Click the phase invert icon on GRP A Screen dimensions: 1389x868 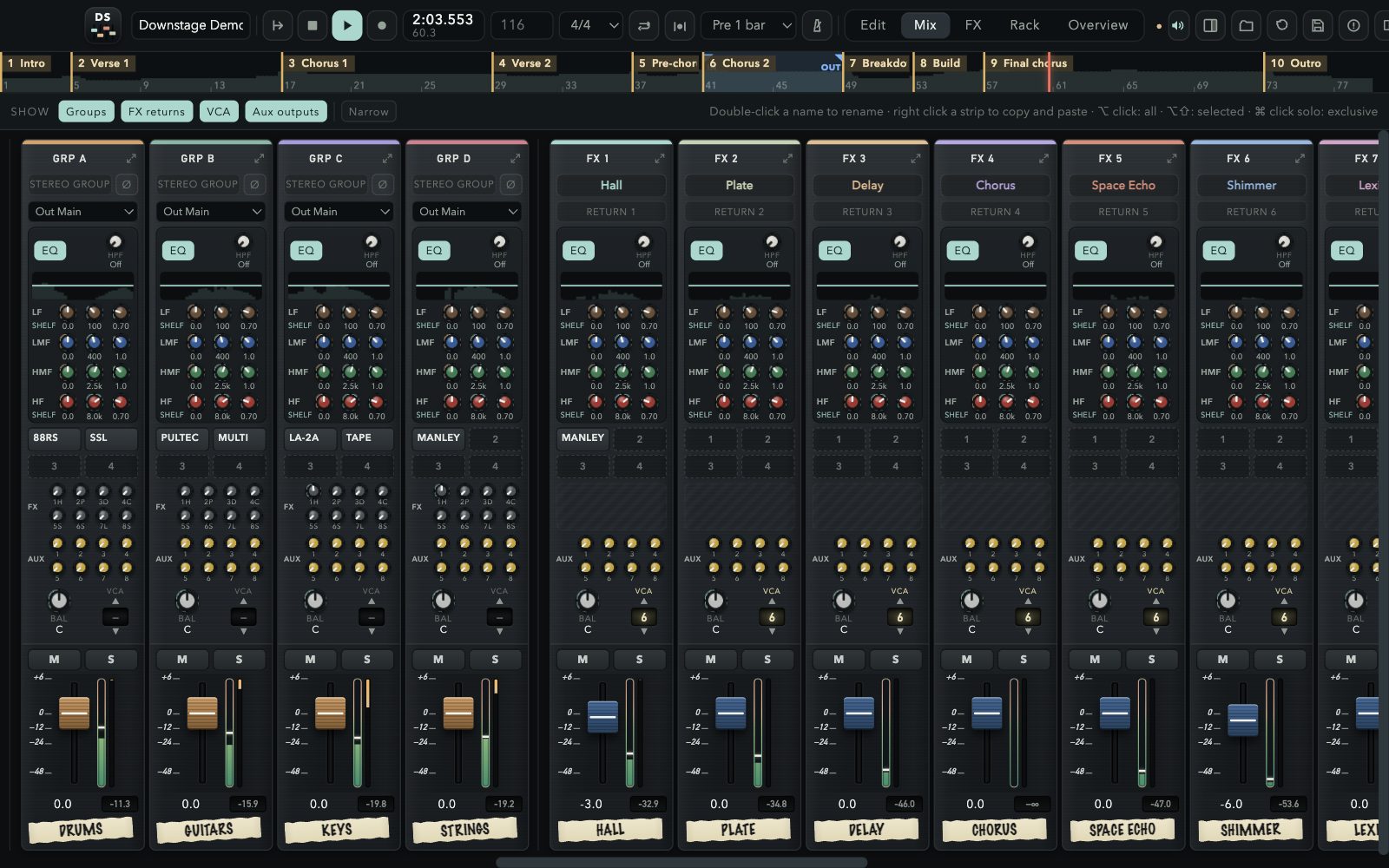point(126,184)
